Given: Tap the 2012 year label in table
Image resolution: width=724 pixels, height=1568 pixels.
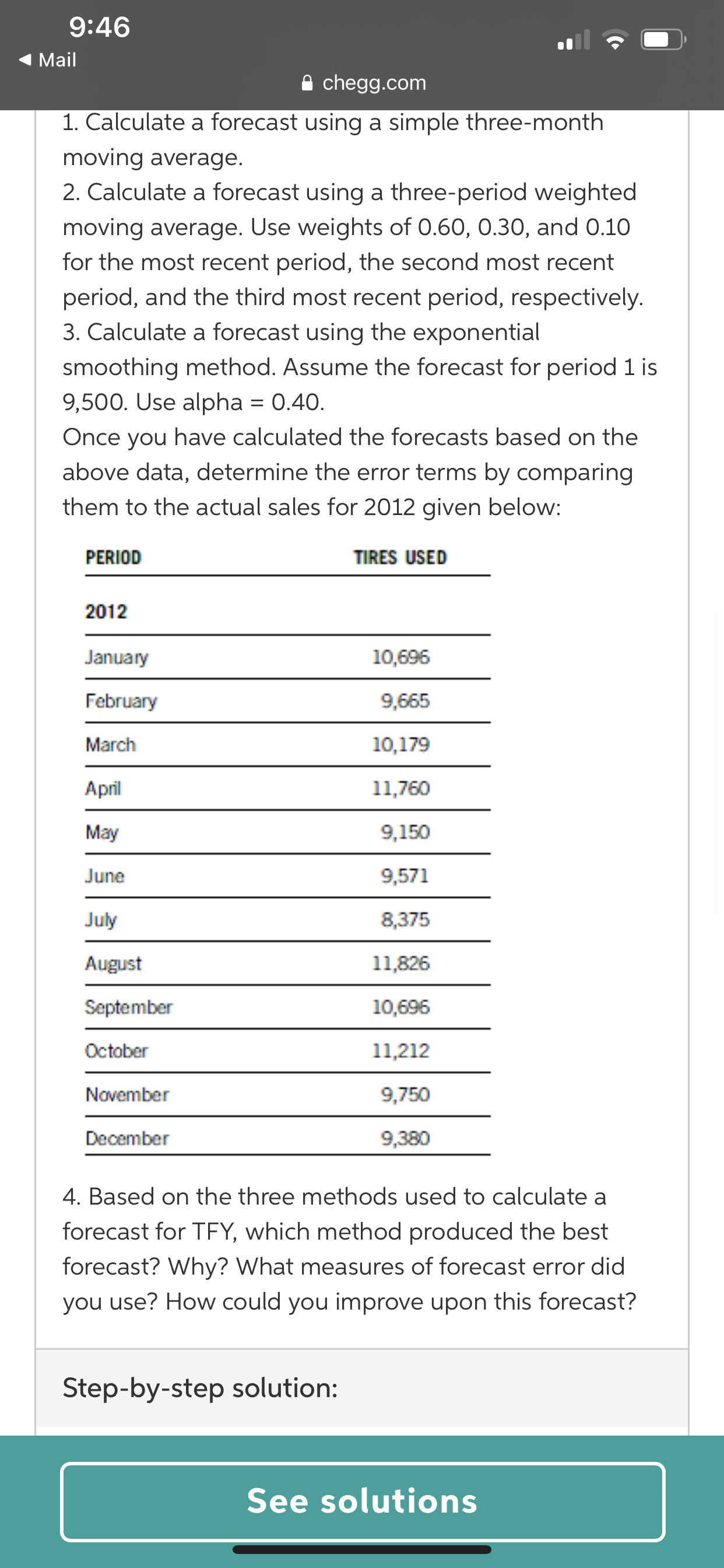Looking at the screenshot, I should [x=107, y=612].
